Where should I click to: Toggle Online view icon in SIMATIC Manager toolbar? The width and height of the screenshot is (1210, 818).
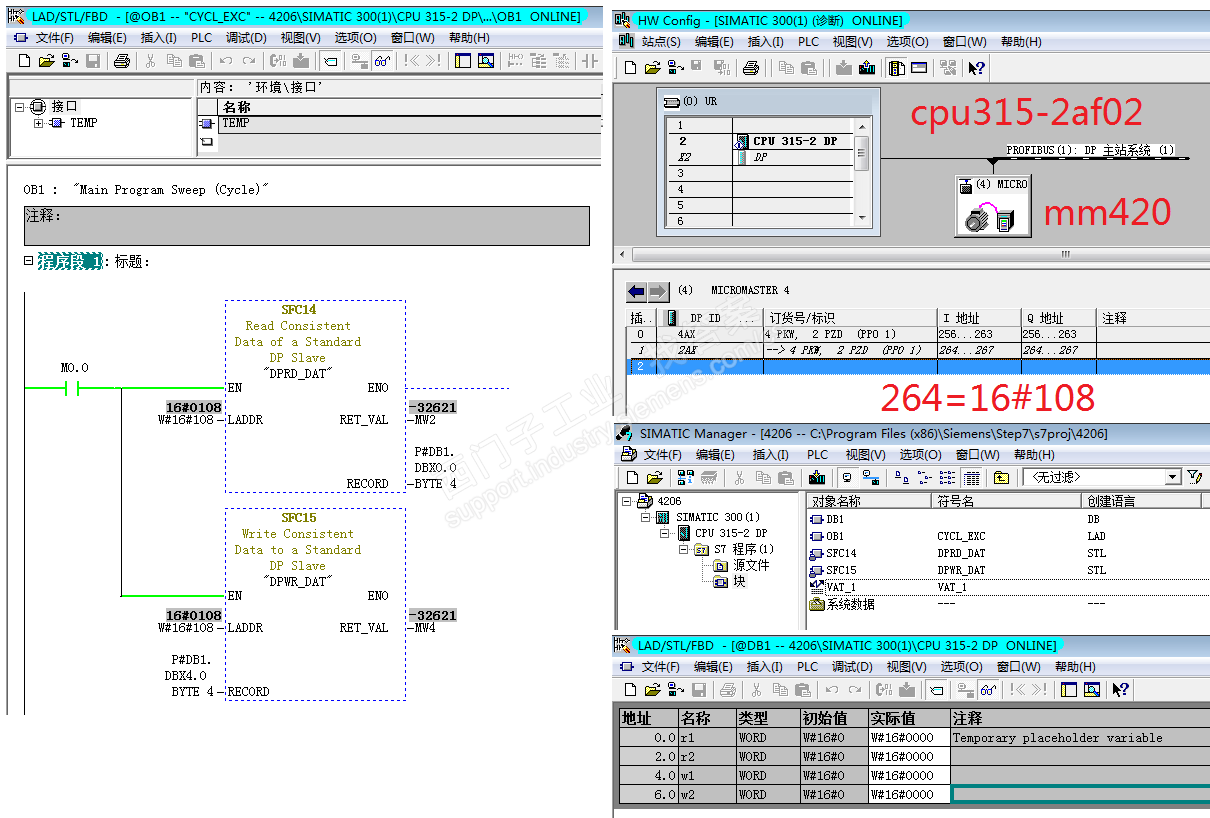871,478
